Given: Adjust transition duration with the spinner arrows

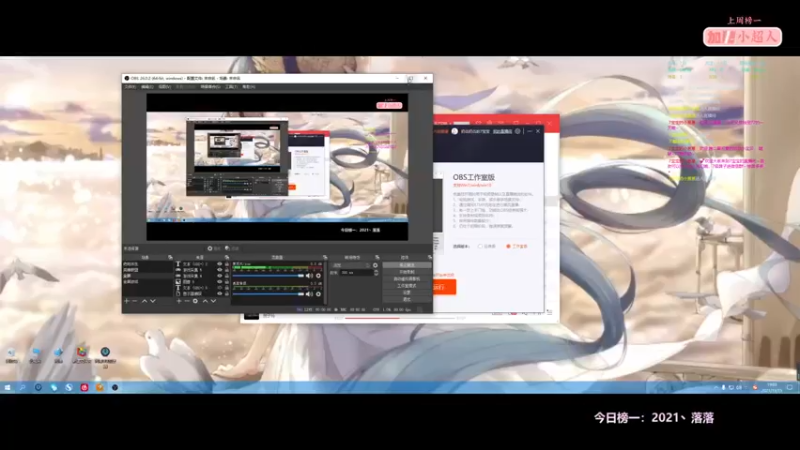Looking at the screenshot, I should click(x=376, y=273).
